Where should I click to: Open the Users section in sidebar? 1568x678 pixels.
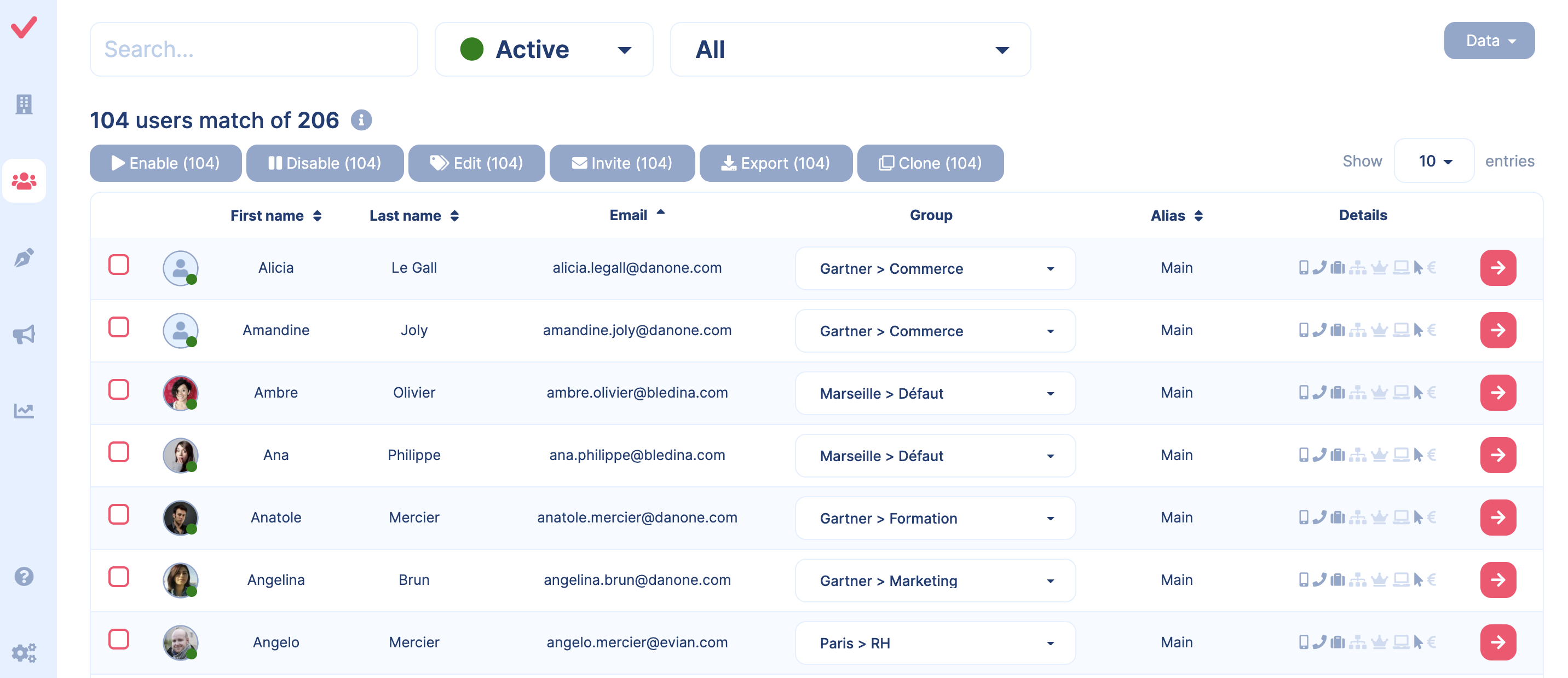[24, 181]
